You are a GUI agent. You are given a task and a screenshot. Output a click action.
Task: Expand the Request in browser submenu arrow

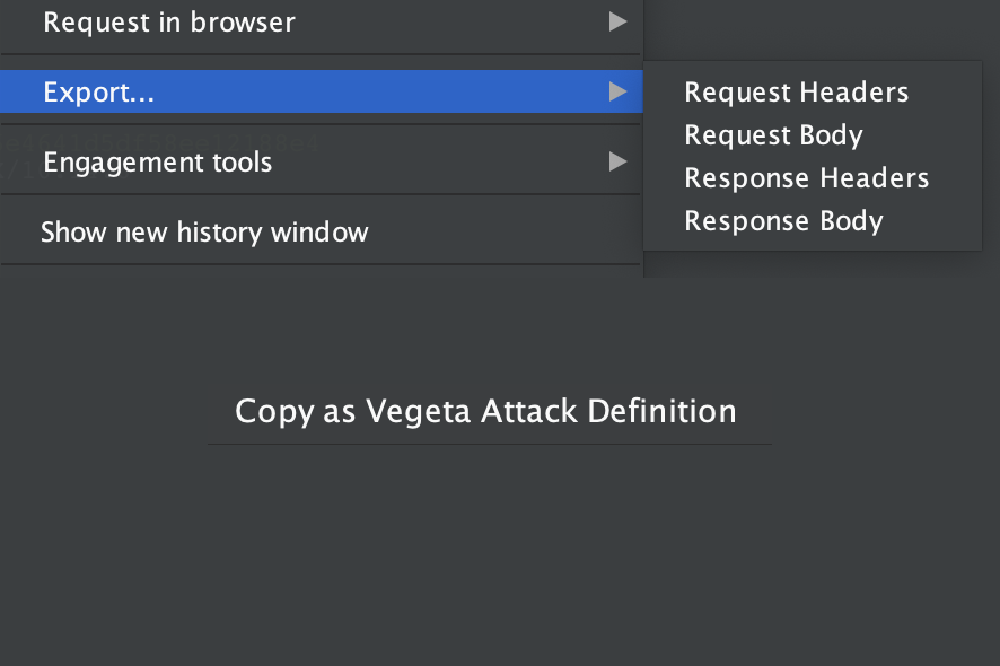pos(618,22)
